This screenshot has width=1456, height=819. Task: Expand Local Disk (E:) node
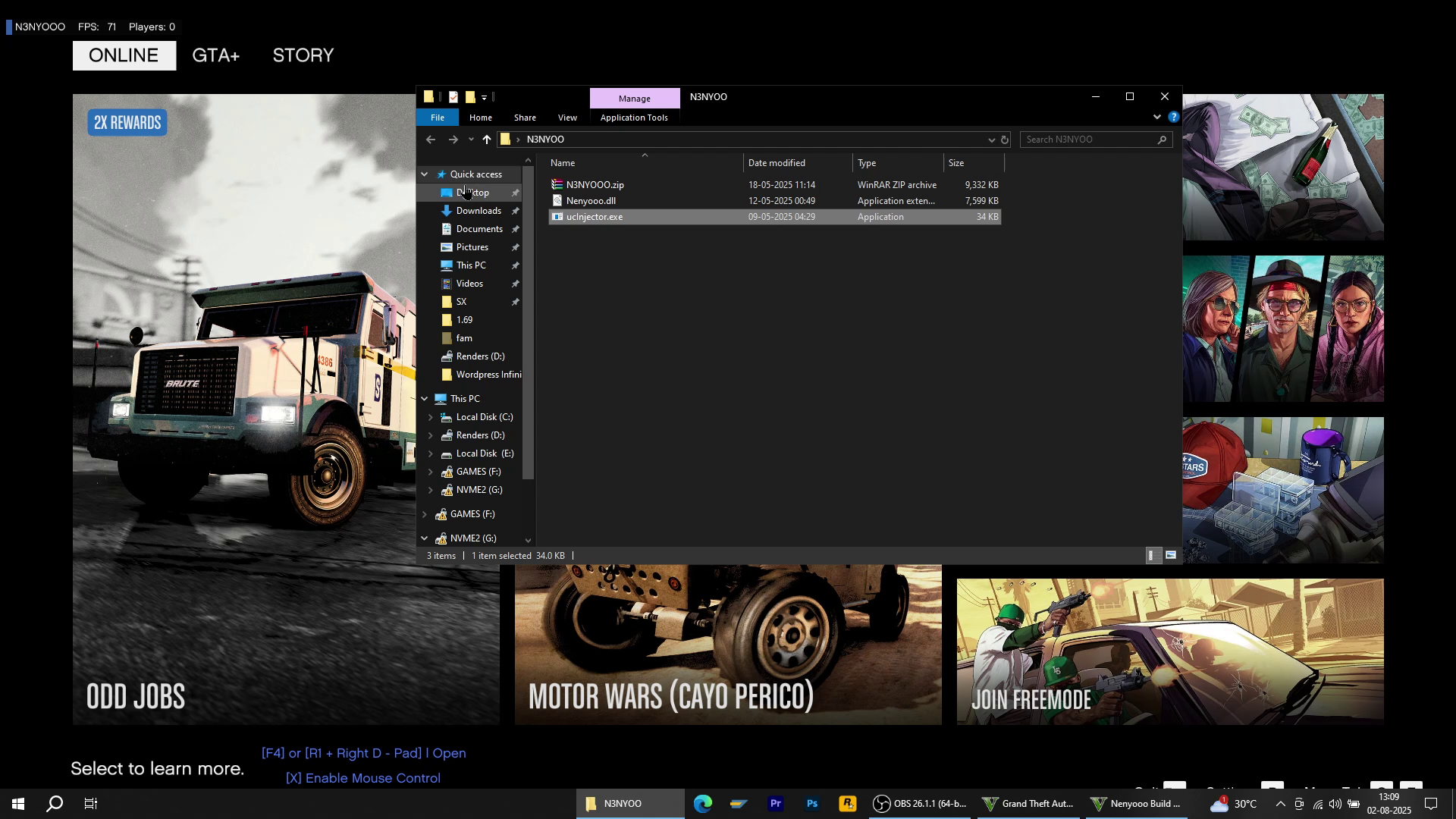(431, 453)
